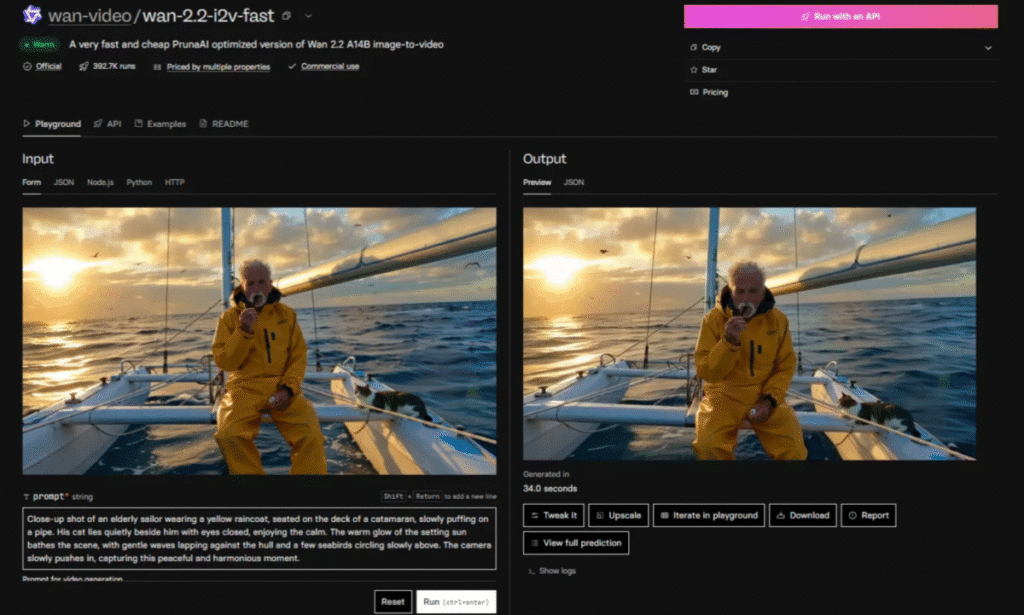Click the wan-video model logo icon
The image size is (1024, 615).
[32, 16]
